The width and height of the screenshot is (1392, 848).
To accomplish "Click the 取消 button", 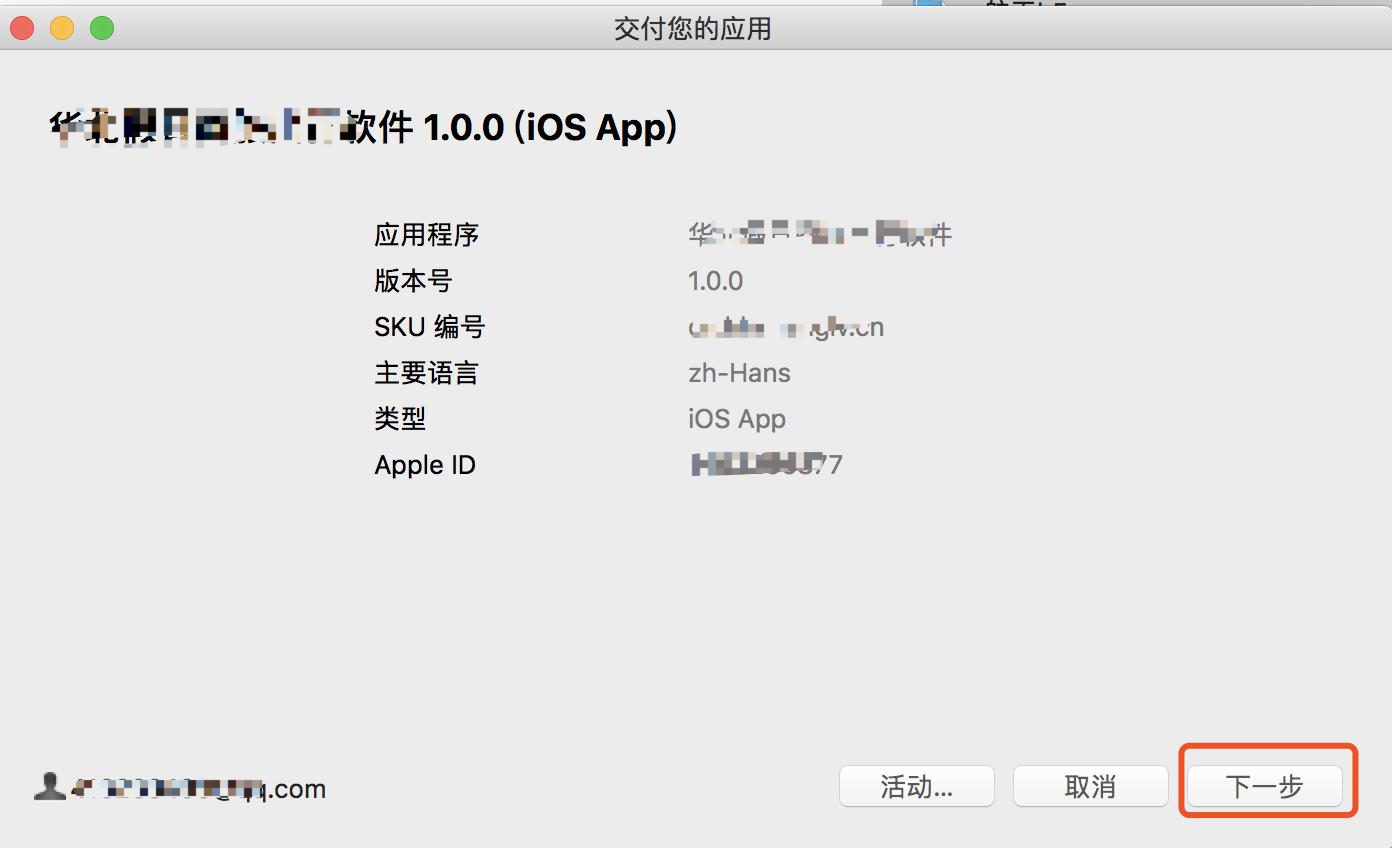I will [x=1090, y=787].
